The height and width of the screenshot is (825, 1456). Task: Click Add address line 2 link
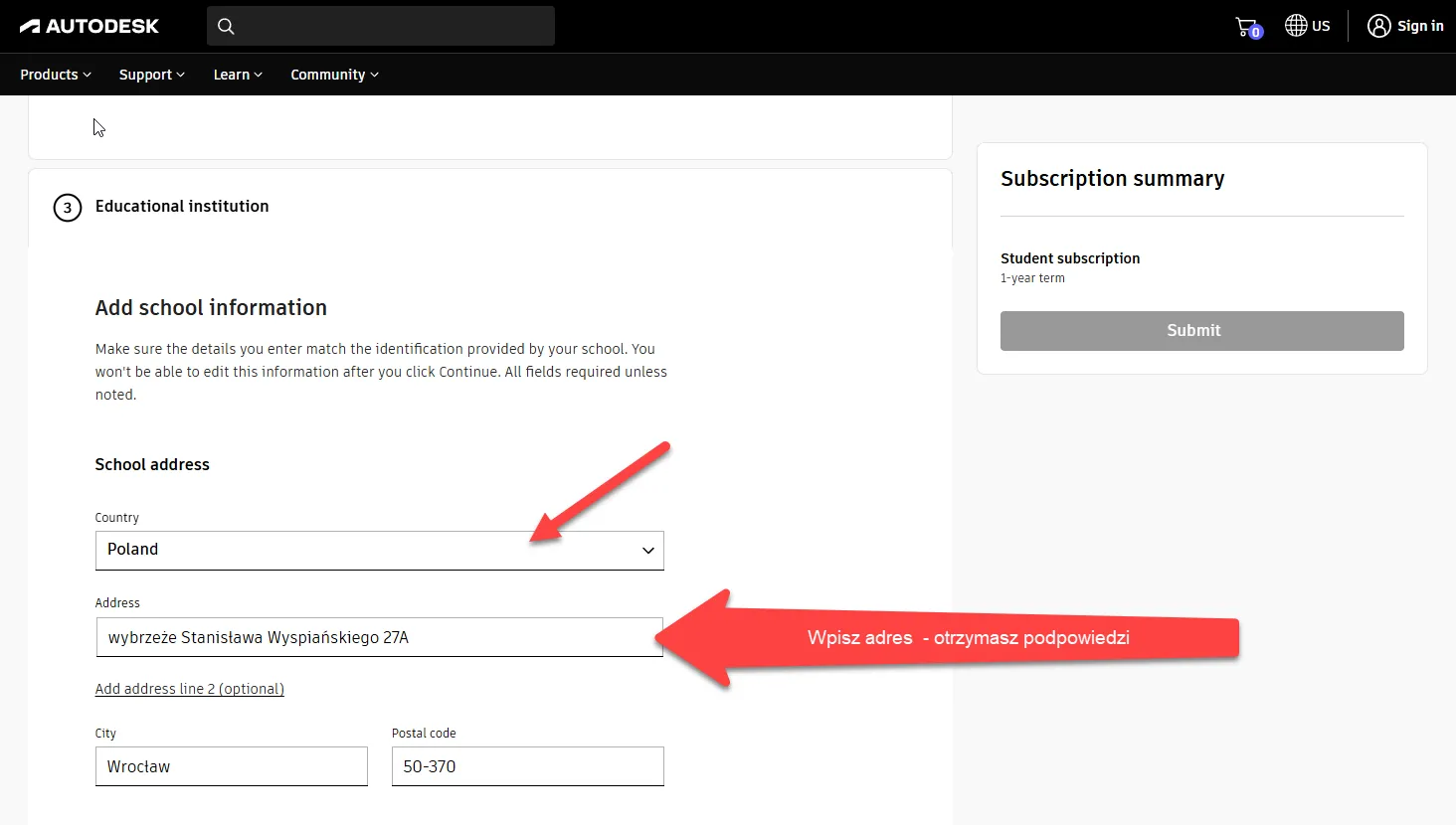pyautogui.click(x=190, y=689)
